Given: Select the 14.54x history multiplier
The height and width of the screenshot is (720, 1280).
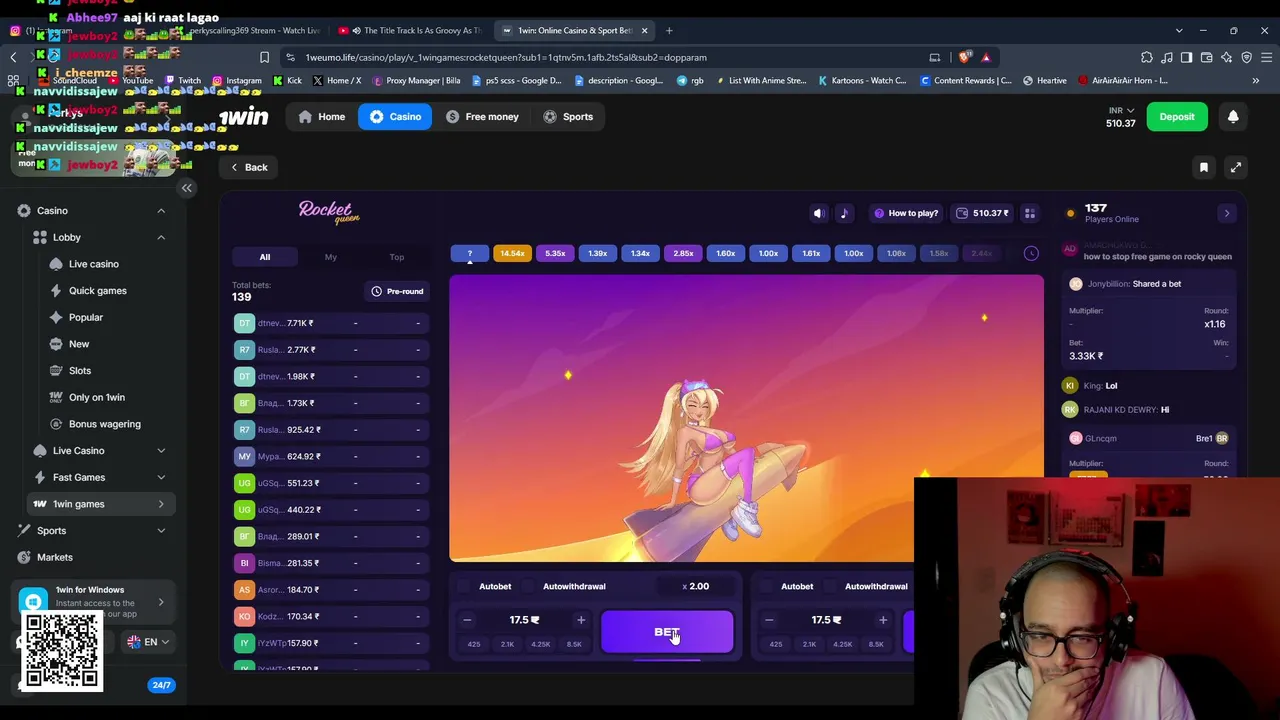Looking at the screenshot, I should (x=512, y=253).
